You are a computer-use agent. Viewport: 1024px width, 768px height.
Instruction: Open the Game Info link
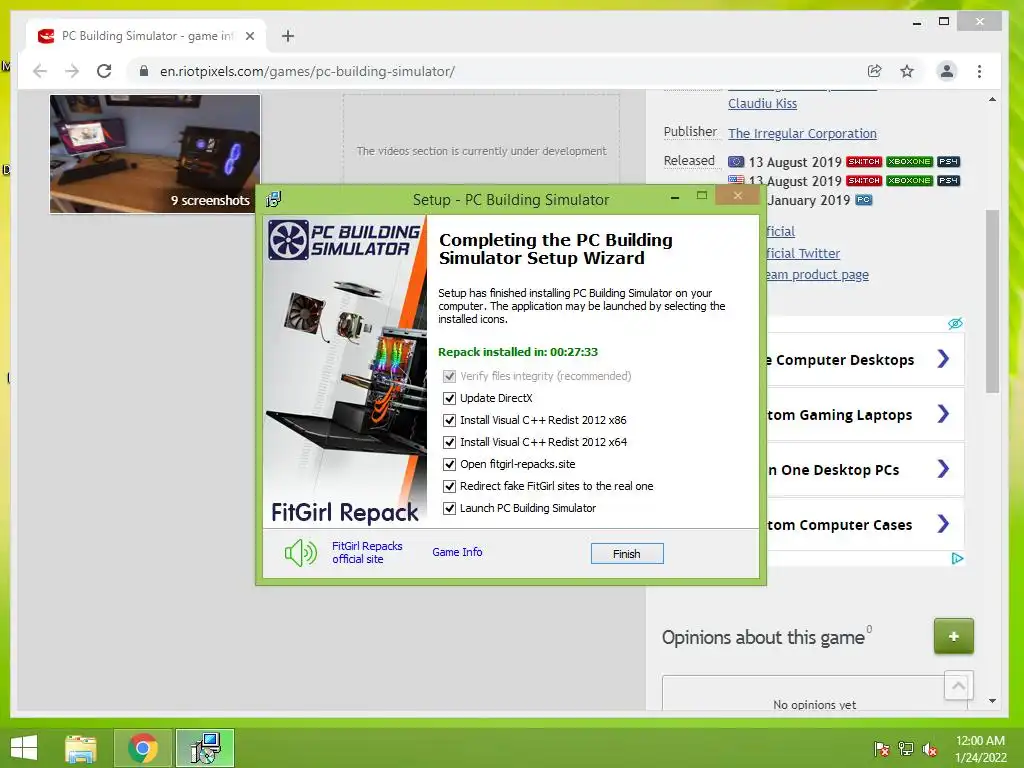(457, 552)
